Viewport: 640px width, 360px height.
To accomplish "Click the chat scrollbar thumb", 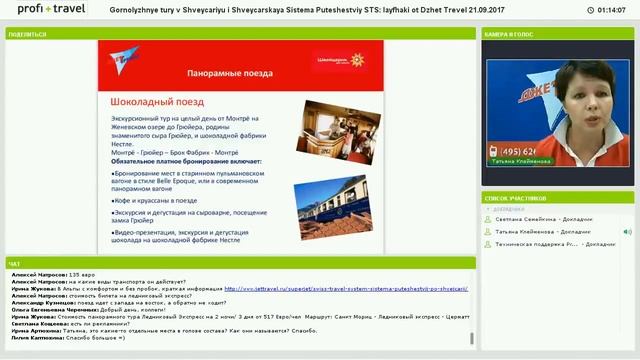I will (472, 338).
